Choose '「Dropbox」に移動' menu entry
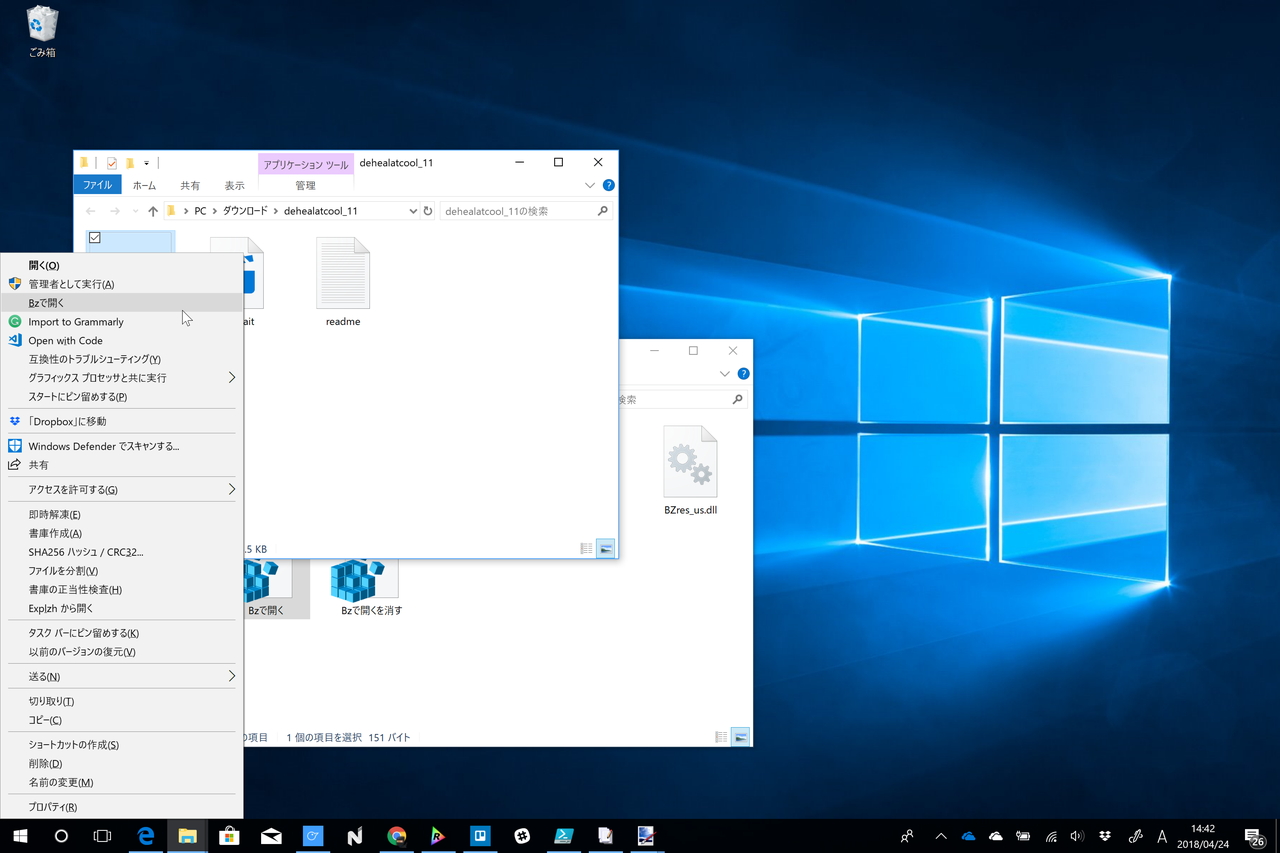Image resolution: width=1280 pixels, height=853 pixels. coord(122,422)
